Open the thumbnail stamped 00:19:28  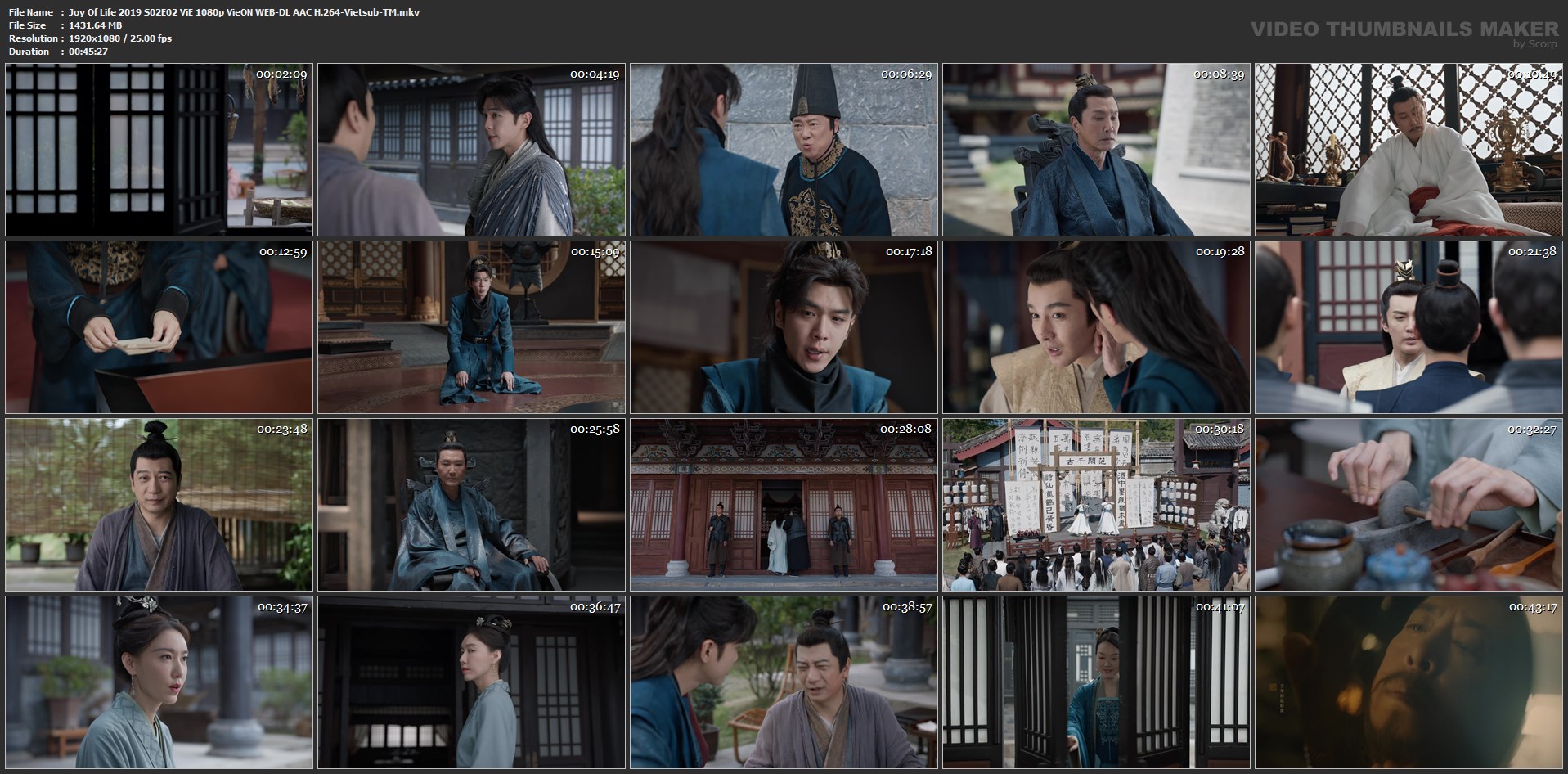(x=1096, y=327)
